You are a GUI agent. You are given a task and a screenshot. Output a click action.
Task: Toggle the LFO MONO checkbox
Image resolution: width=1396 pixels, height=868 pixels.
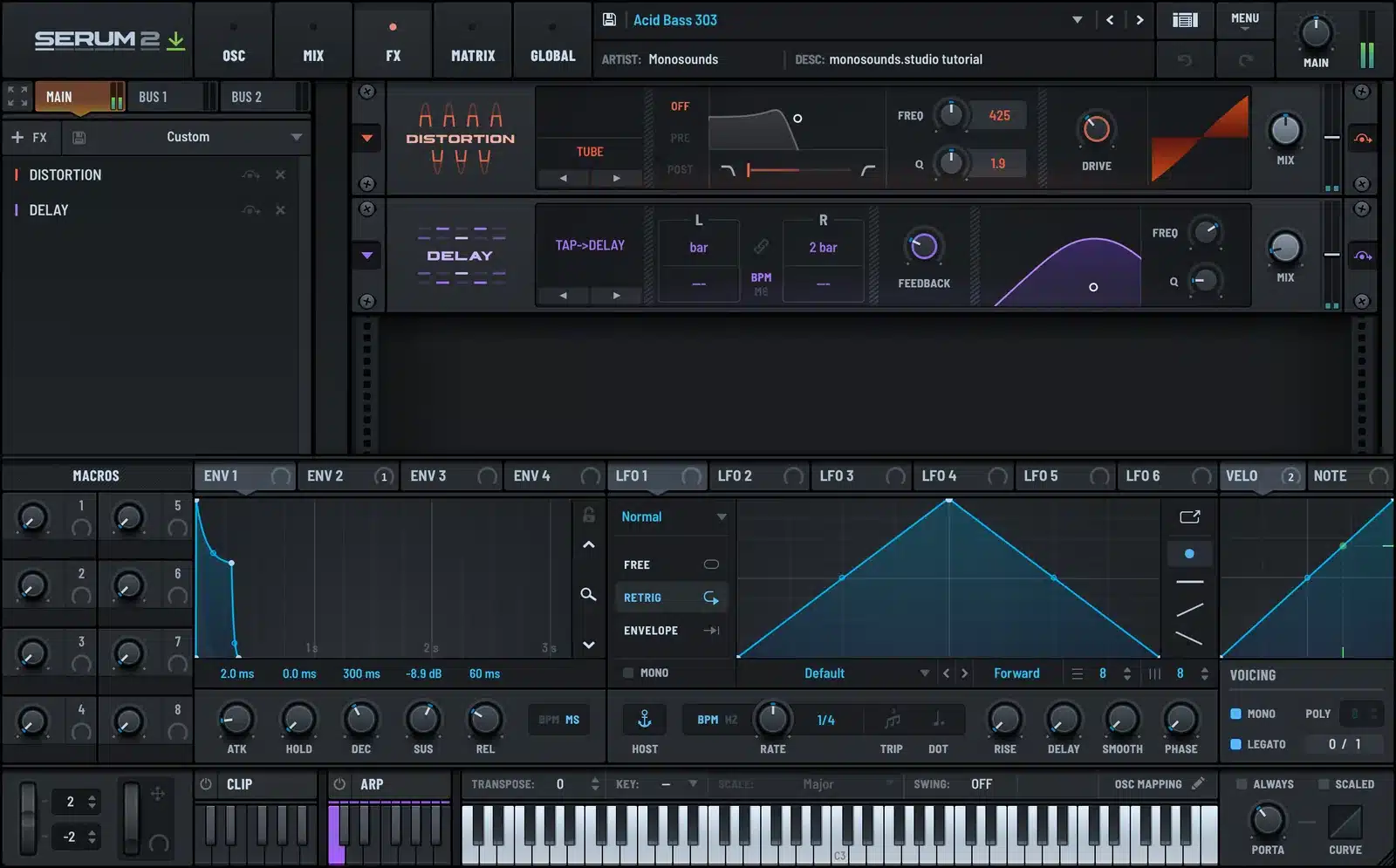[x=628, y=673]
